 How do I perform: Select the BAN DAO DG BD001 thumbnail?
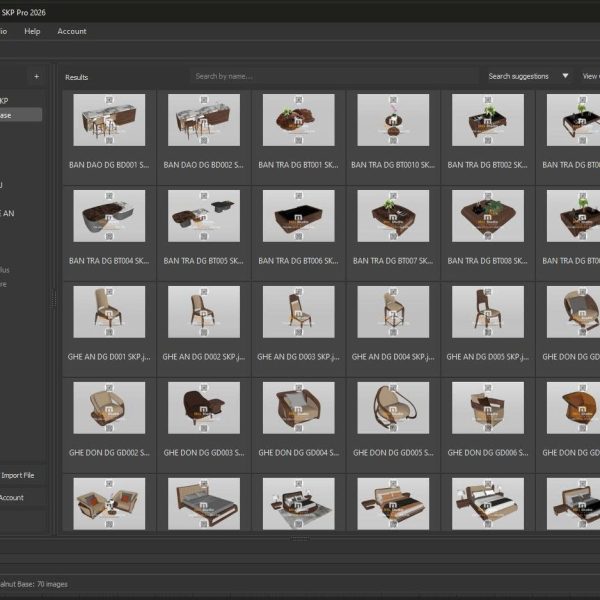point(109,120)
